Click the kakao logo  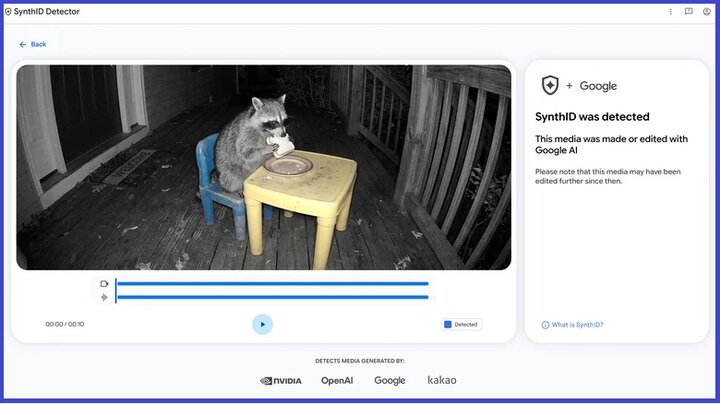442,380
